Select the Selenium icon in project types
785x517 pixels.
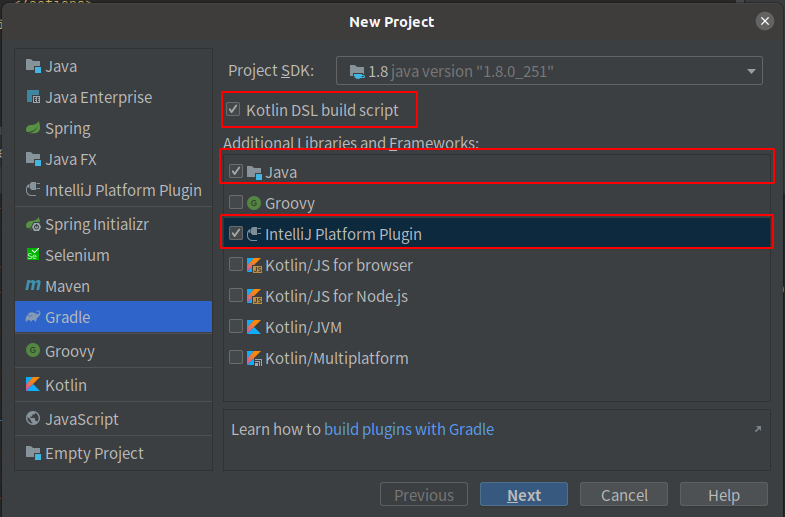click(x=33, y=255)
